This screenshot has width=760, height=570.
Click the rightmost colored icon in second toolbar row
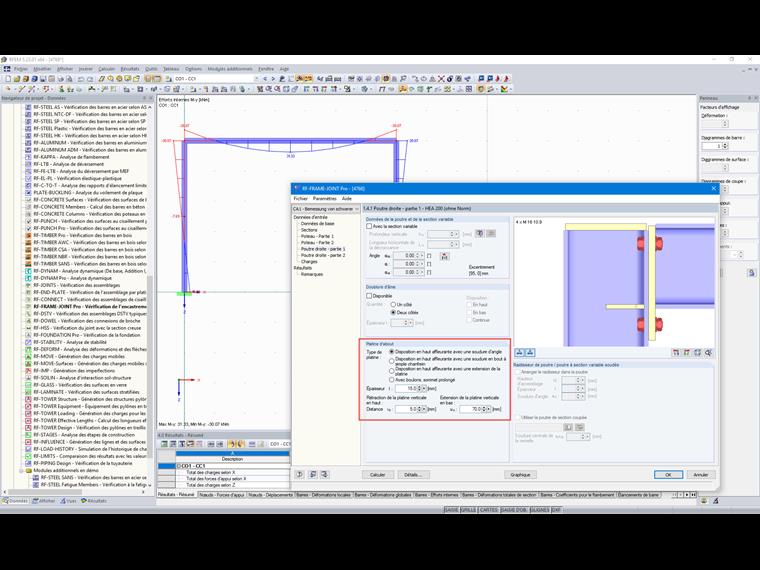click(505, 89)
